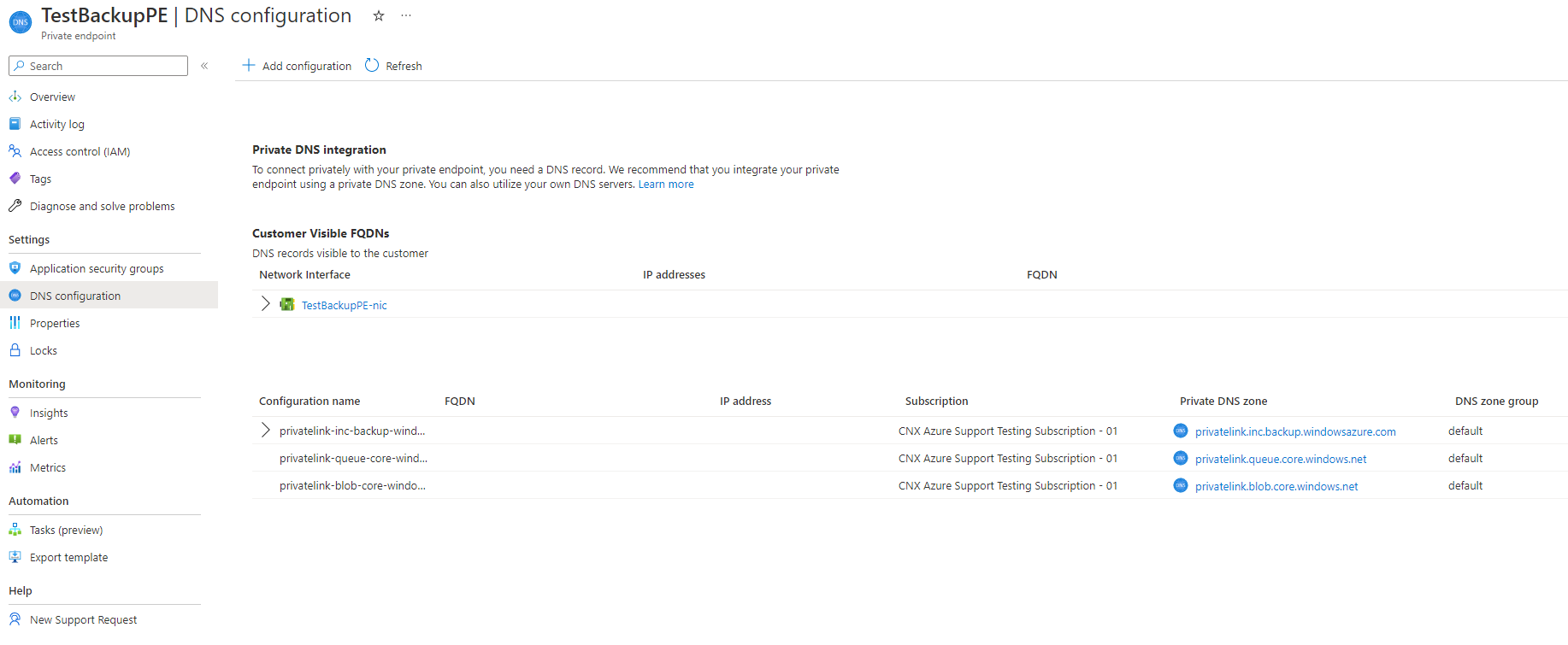This screenshot has height=645, width=1568.
Task: Click the Tasks (preview) icon
Action: coord(15,530)
